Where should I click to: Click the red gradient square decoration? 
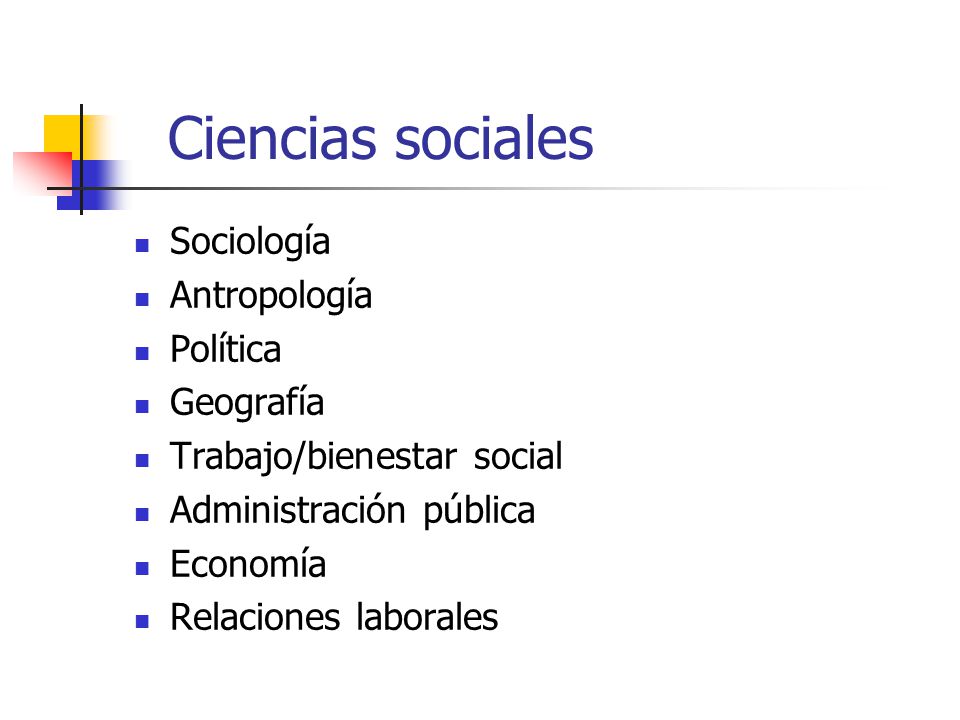(x=43, y=174)
